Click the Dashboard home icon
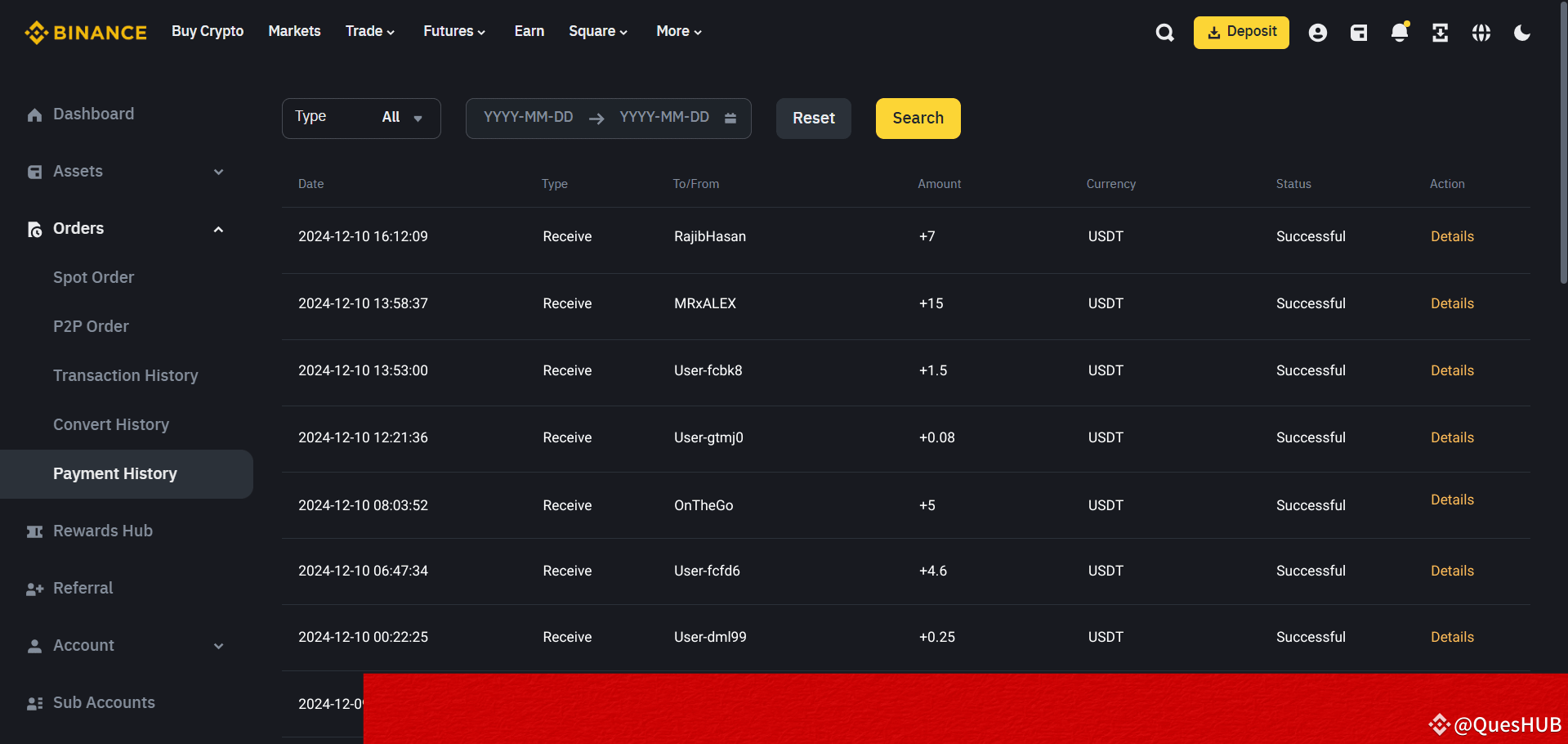The width and height of the screenshot is (1568, 744). pos(34,115)
